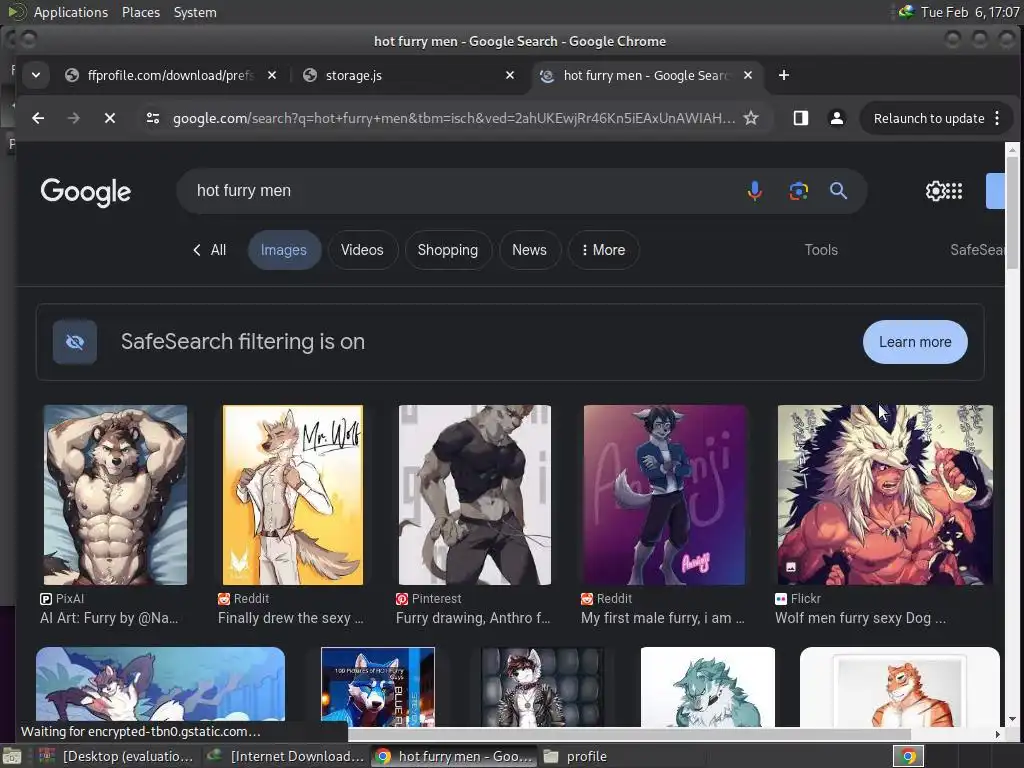
Task: Switch to Internet Download taskbar window
Action: (x=286, y=756)
